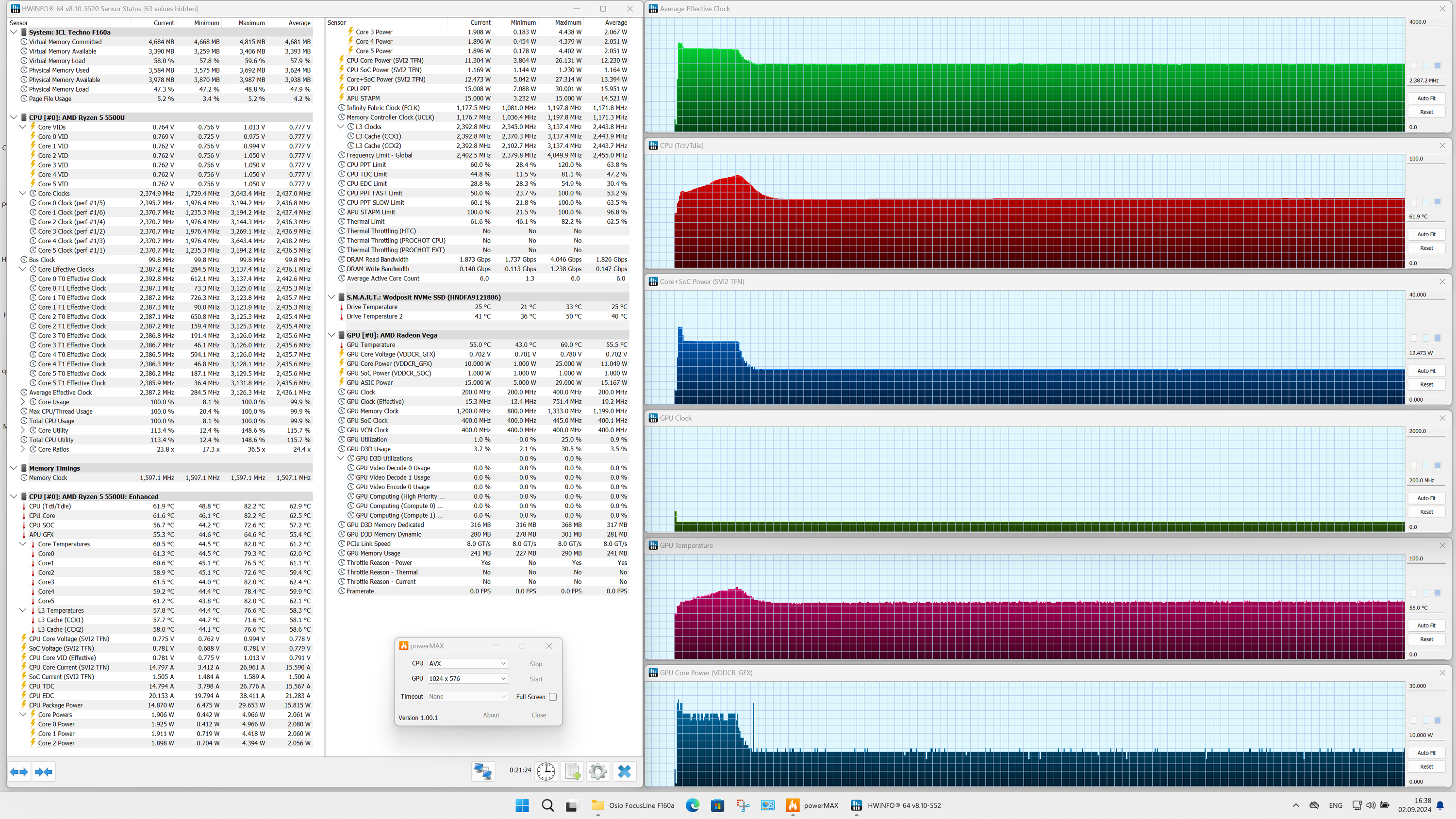Open the remote network monitoring icon
Image resolution: width=1456 pixels, height=819 pixels.
(x=483, y=771)
